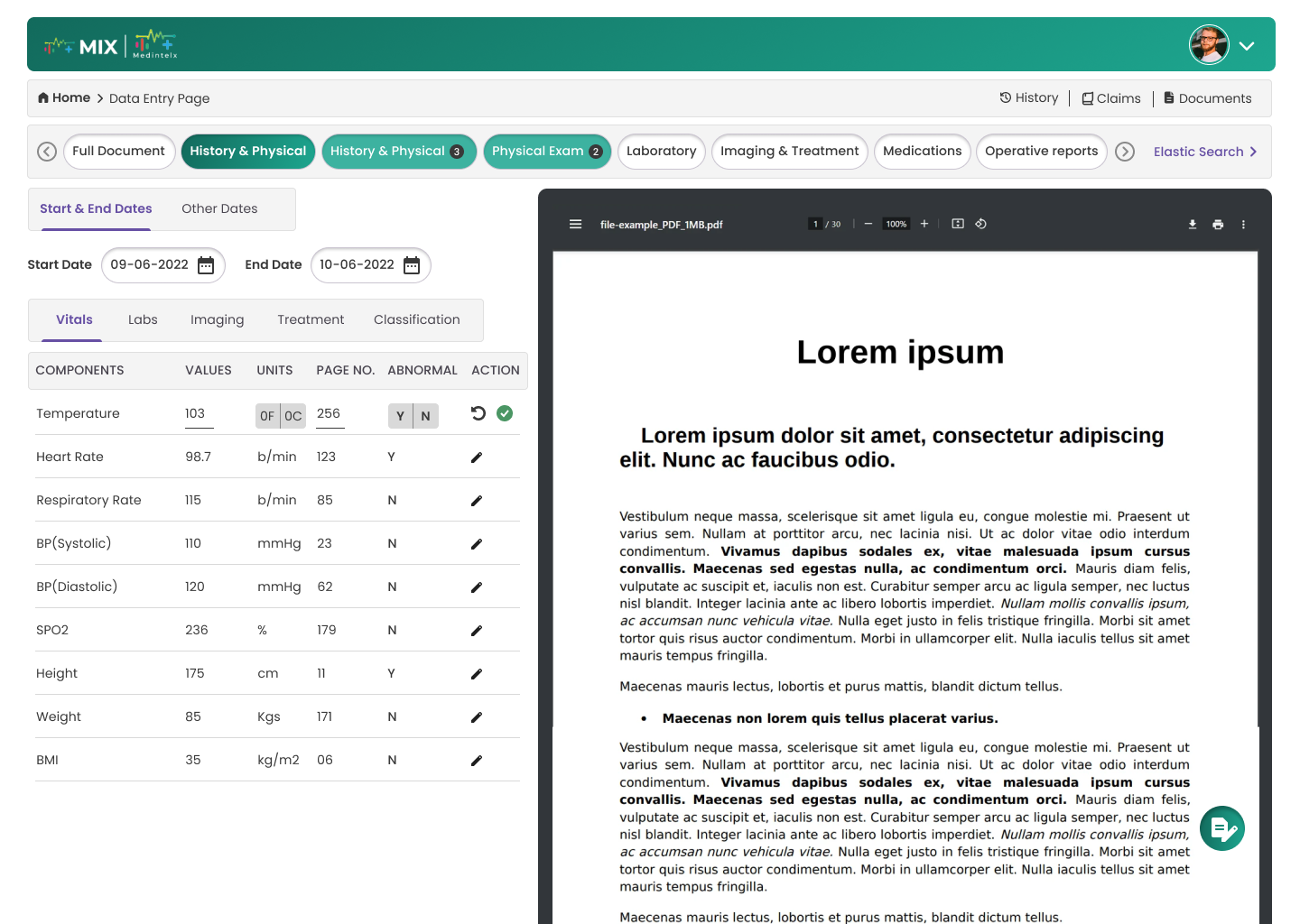Set Temperature abnormal to Y
This screenshot has height=924, width=1300.
[x=400, y=416]
